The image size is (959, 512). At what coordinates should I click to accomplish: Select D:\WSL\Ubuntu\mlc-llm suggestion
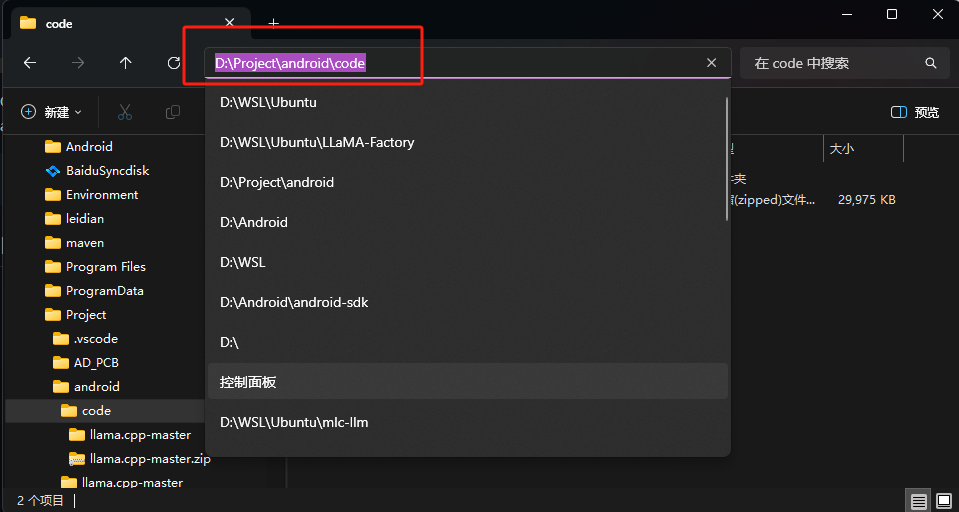click(x=468, y=422)
